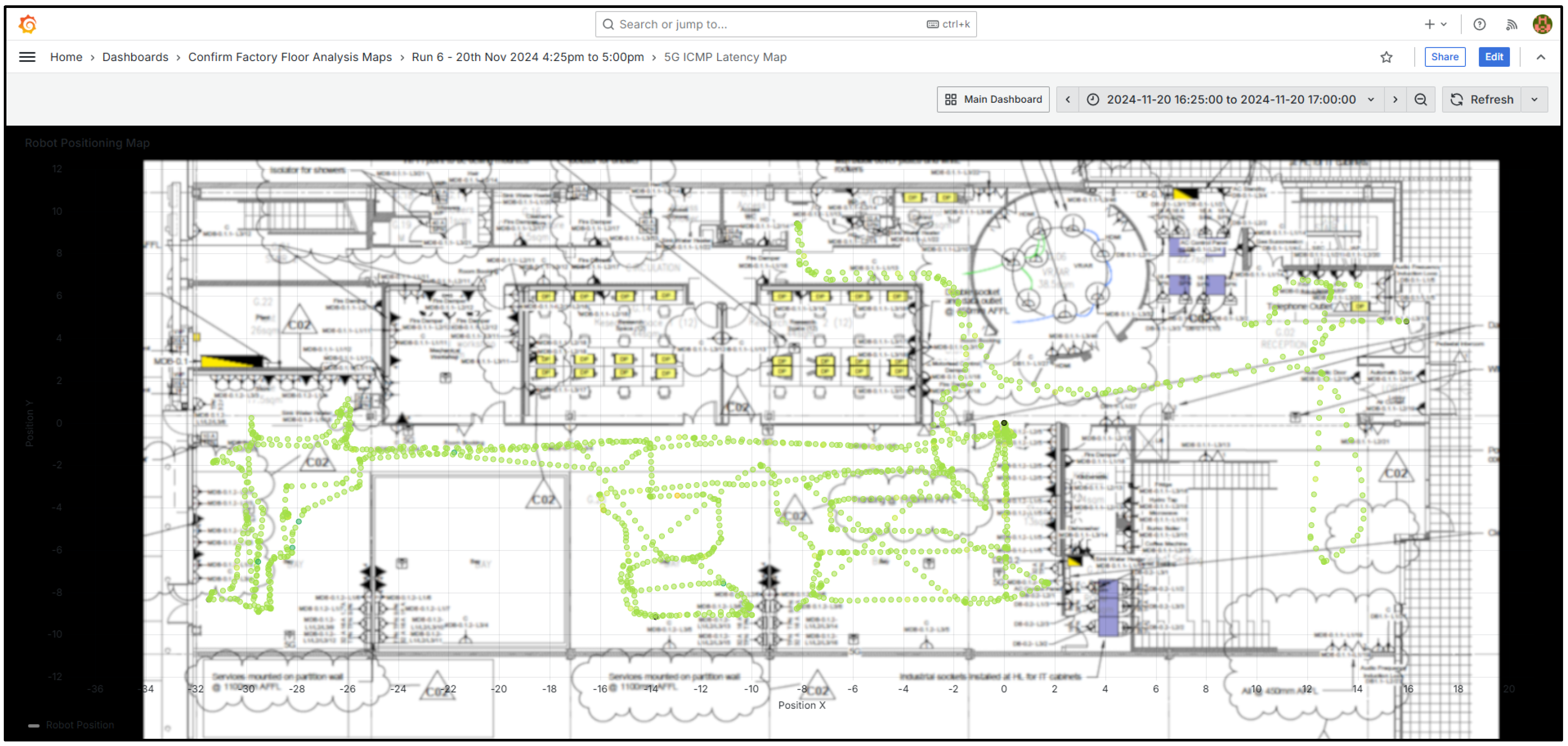Star this dashboard as favorite
The image size is (1568, 746).
pos(1386,57)
